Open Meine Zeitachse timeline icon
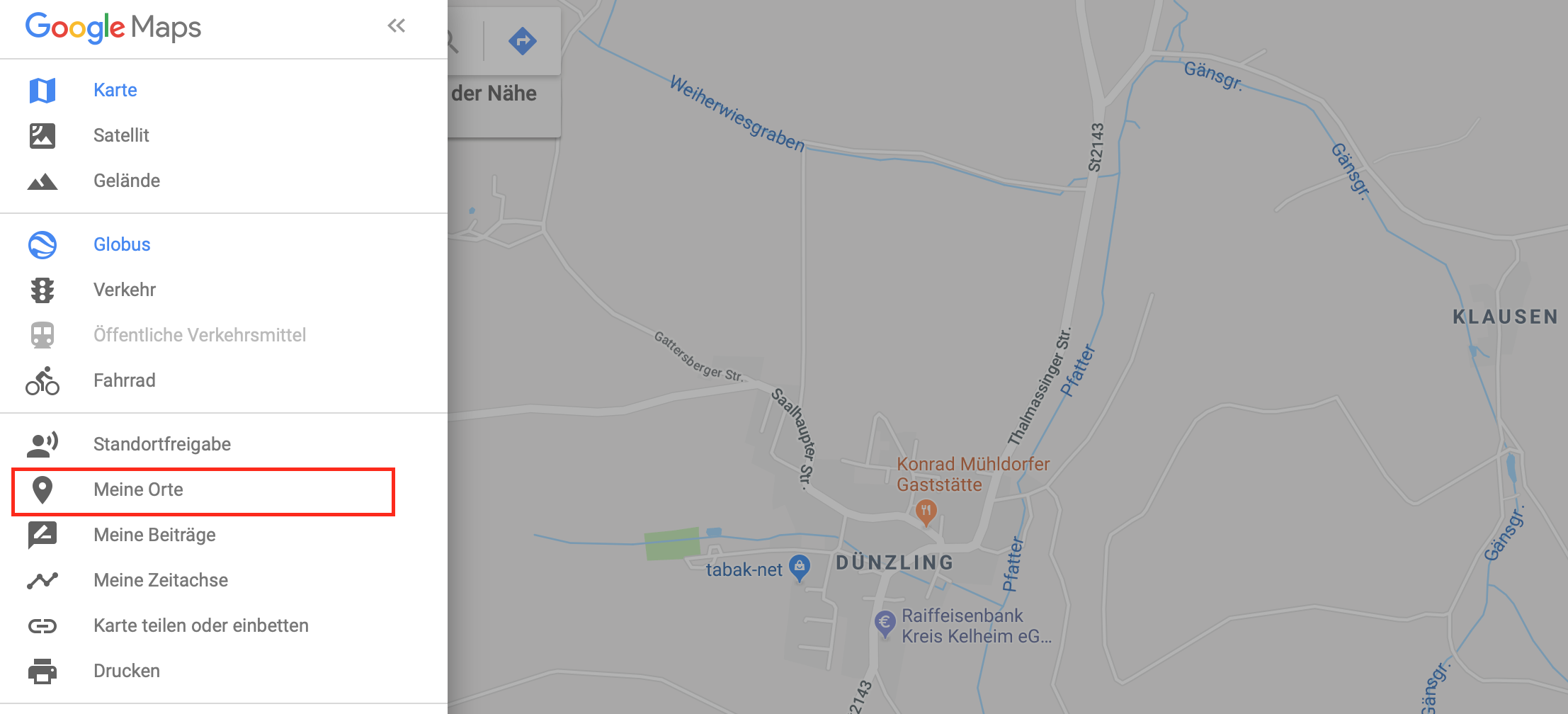Screen dimensions: 1568x714 click(42, 580)
